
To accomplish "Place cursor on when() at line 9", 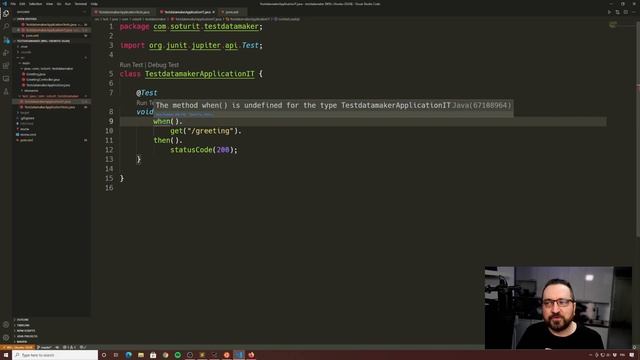I will coord(168,121).
